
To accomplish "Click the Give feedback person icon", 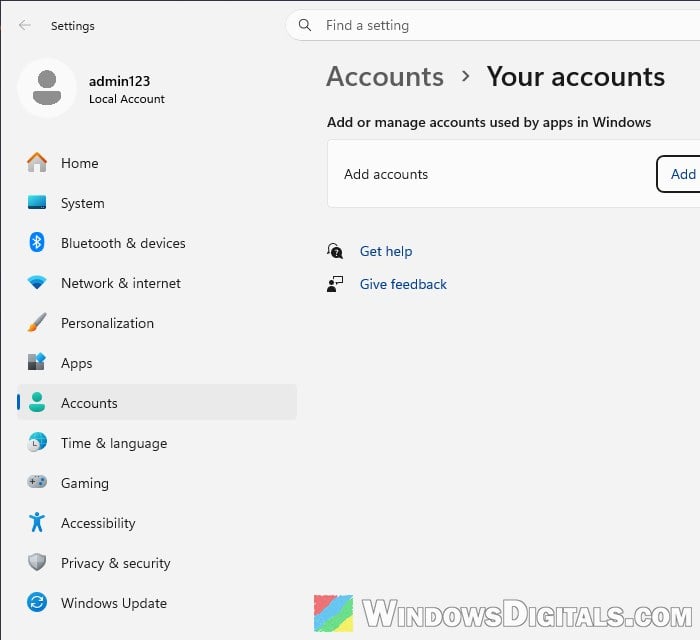I will tap(335, 284).
